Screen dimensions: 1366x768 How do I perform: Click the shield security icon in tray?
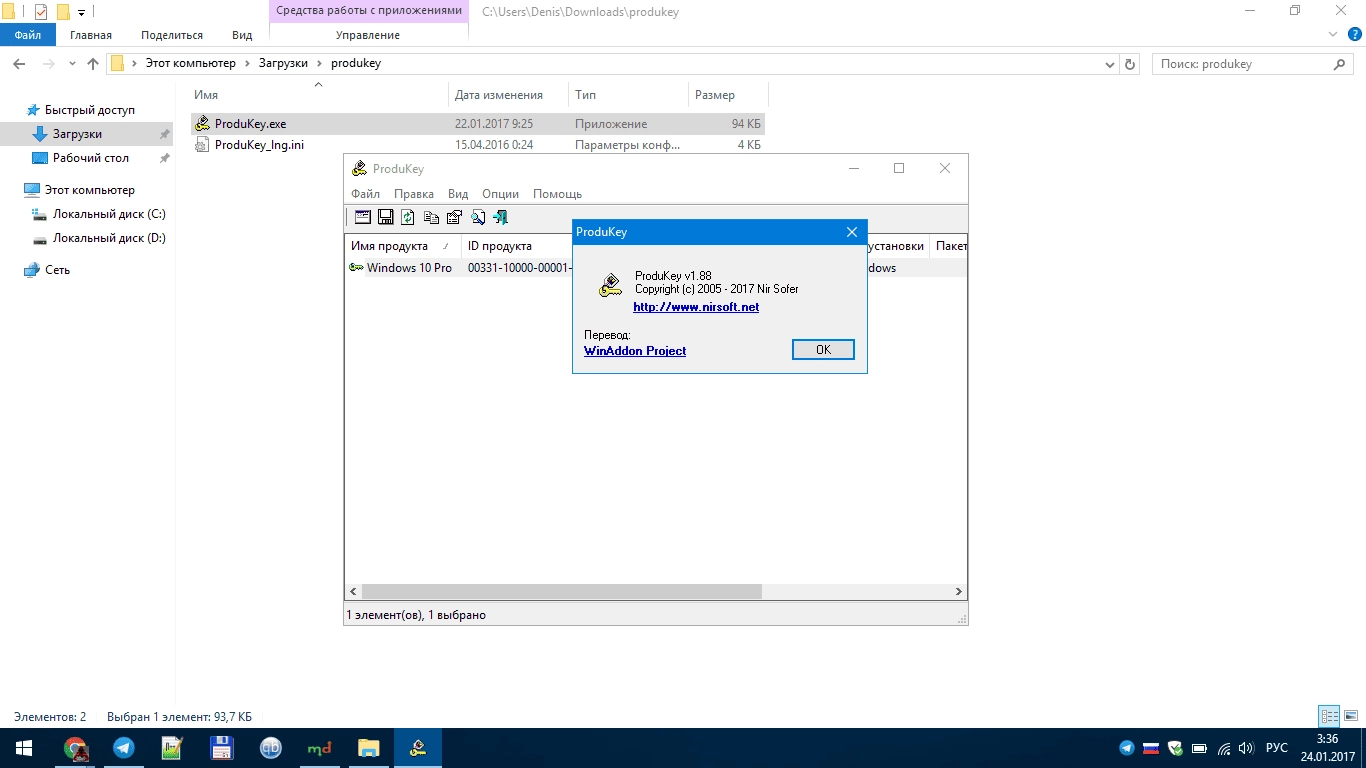(1175, 748)
